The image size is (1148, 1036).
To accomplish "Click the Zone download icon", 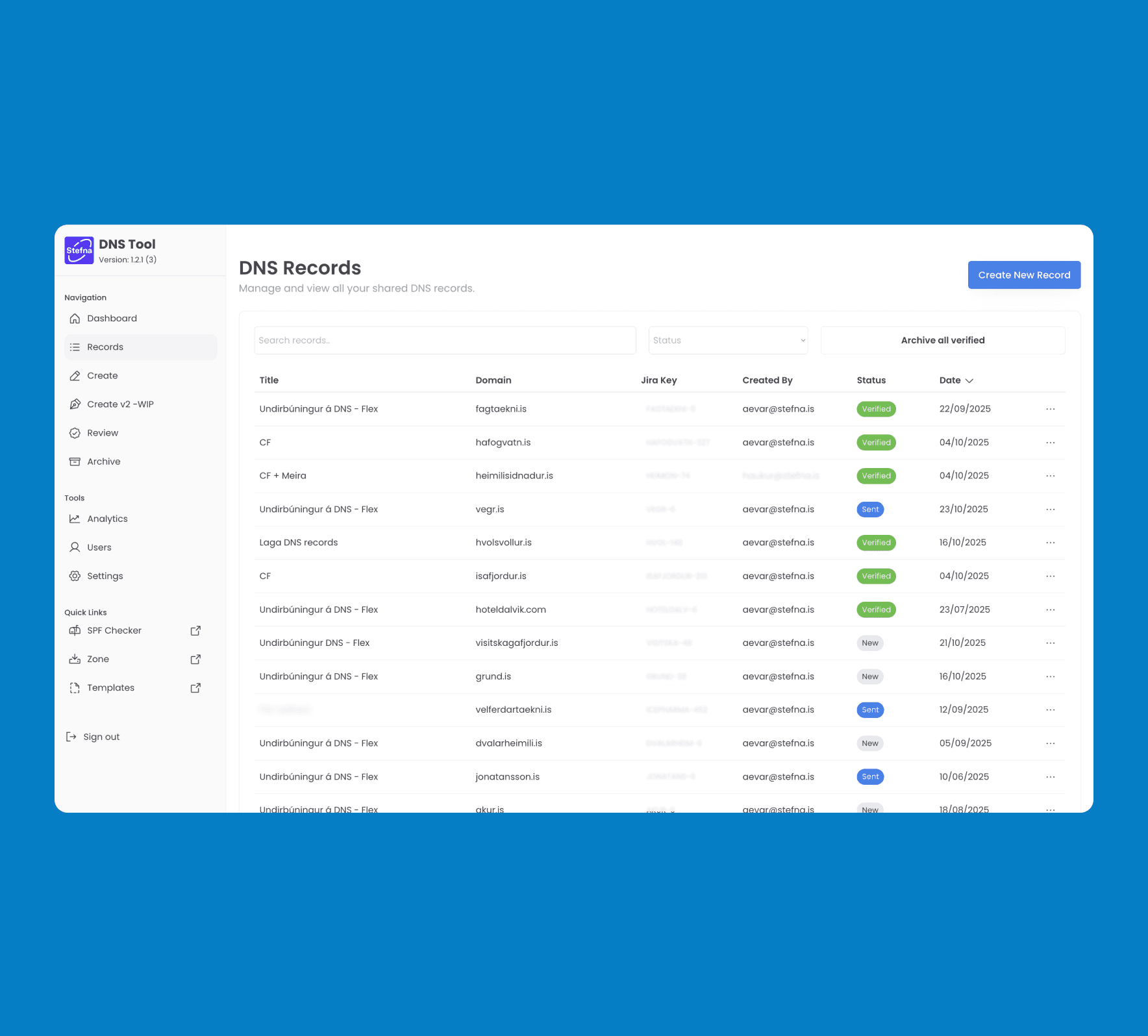I will click(75, 659).
